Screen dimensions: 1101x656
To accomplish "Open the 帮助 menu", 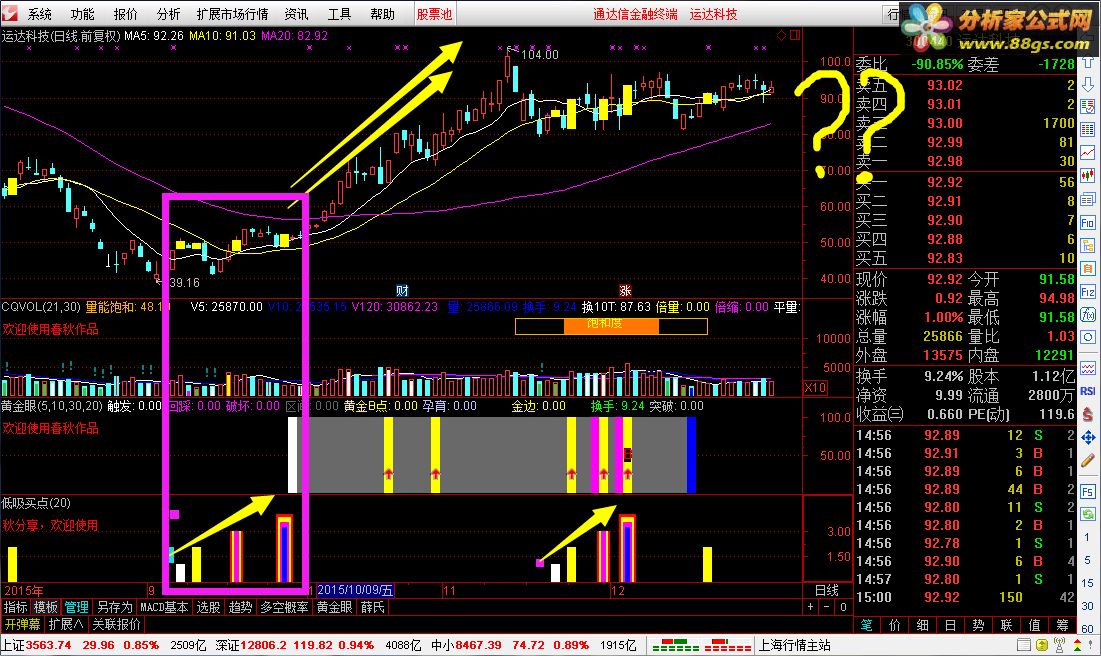I will pyautogui.click(x=383, y=14).
